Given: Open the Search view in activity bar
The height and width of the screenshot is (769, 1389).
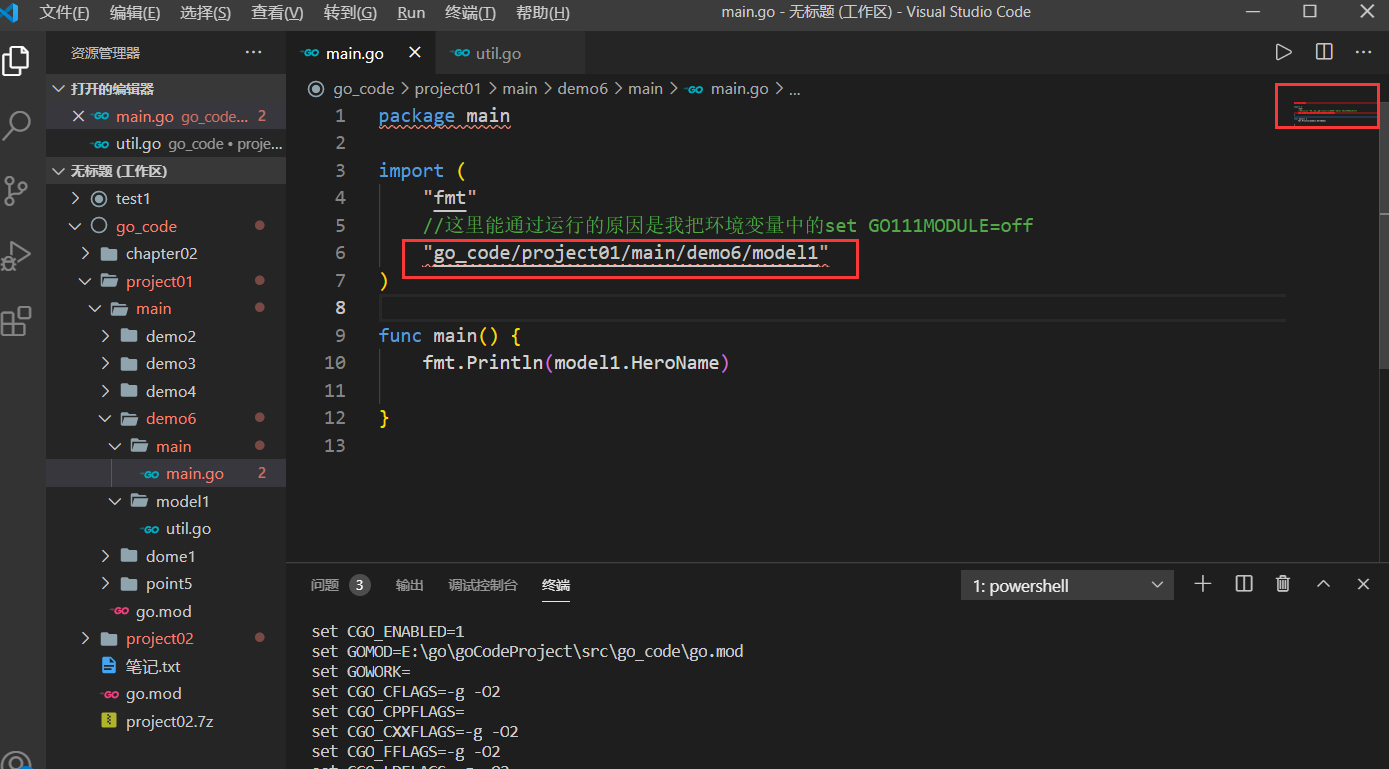Looking at the screenshot, I should click(x=16, y=126).
